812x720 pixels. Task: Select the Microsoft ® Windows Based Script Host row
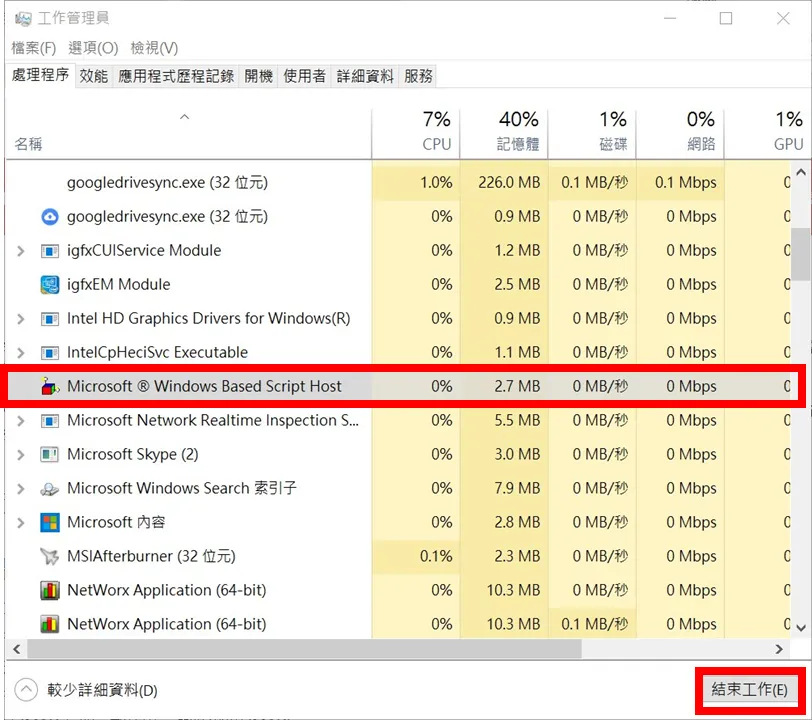pos(400,386)
